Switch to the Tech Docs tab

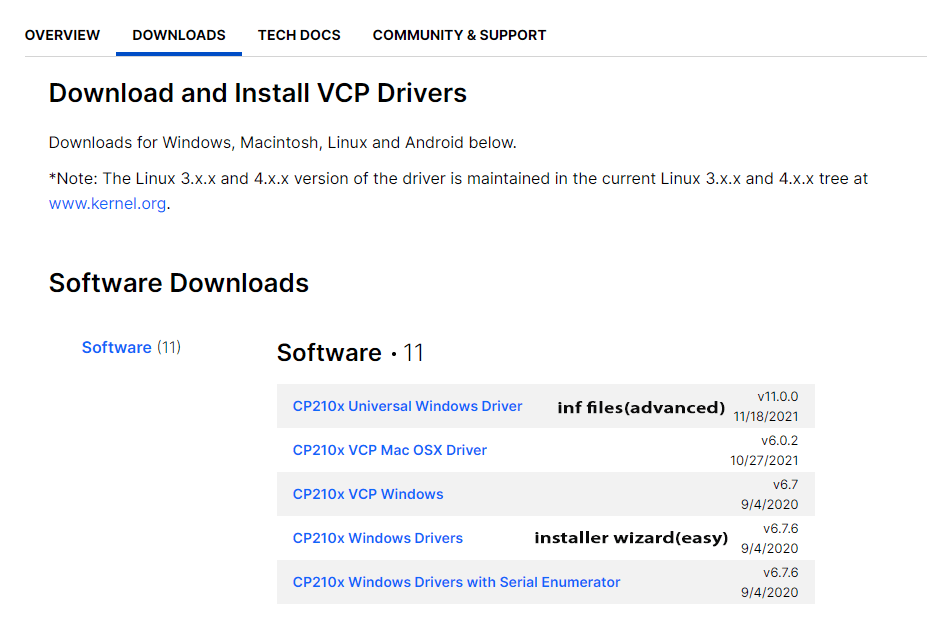(x=299, y=35)
